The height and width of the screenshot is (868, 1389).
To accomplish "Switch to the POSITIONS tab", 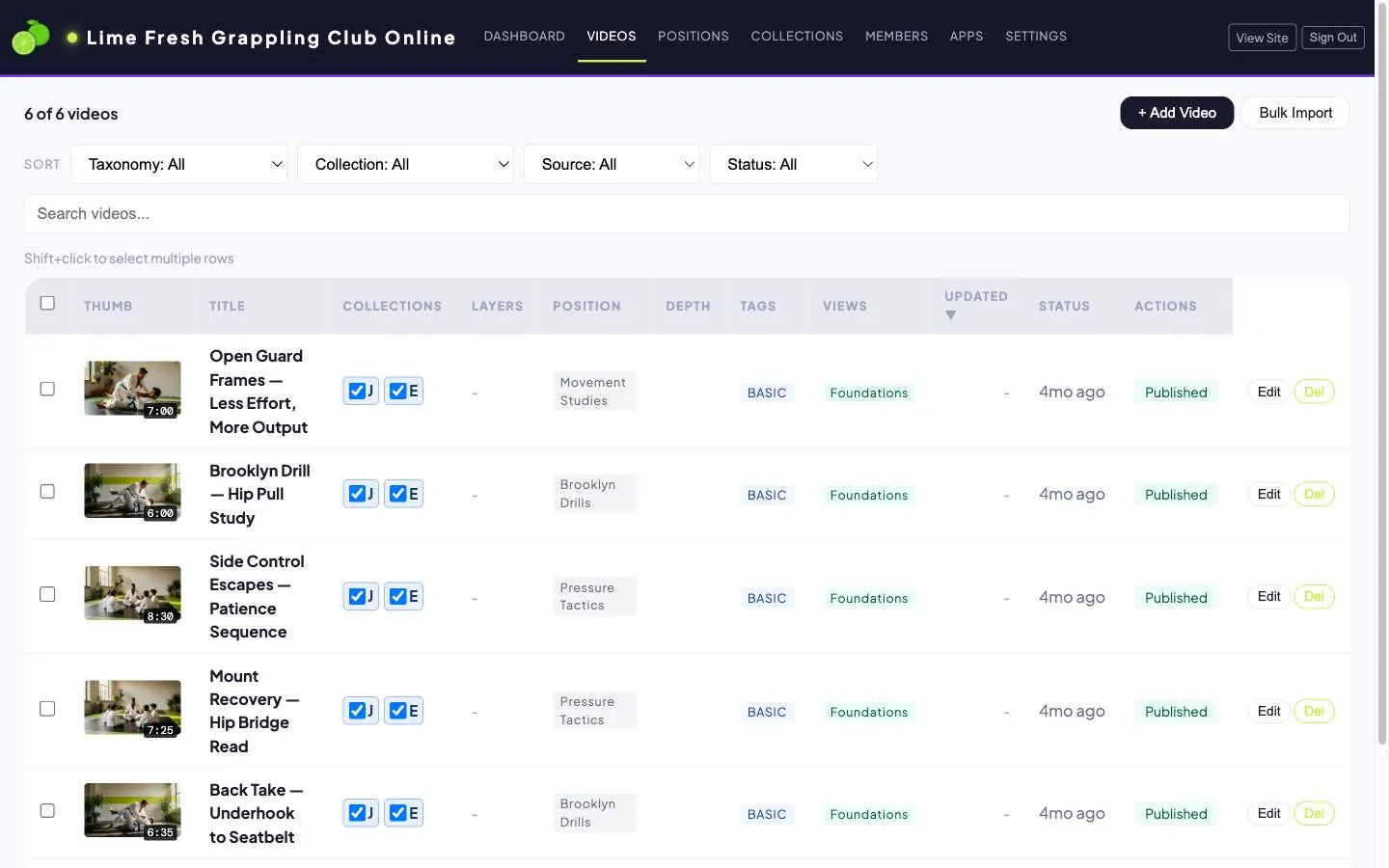I will tap(694, 37).
